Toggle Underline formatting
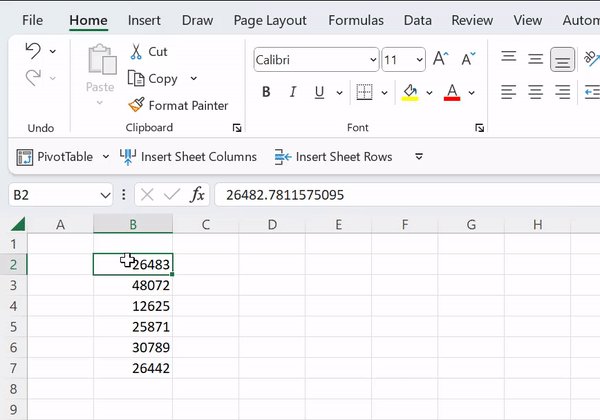Screen dimensions: 600x420 (x=319, y=92)
